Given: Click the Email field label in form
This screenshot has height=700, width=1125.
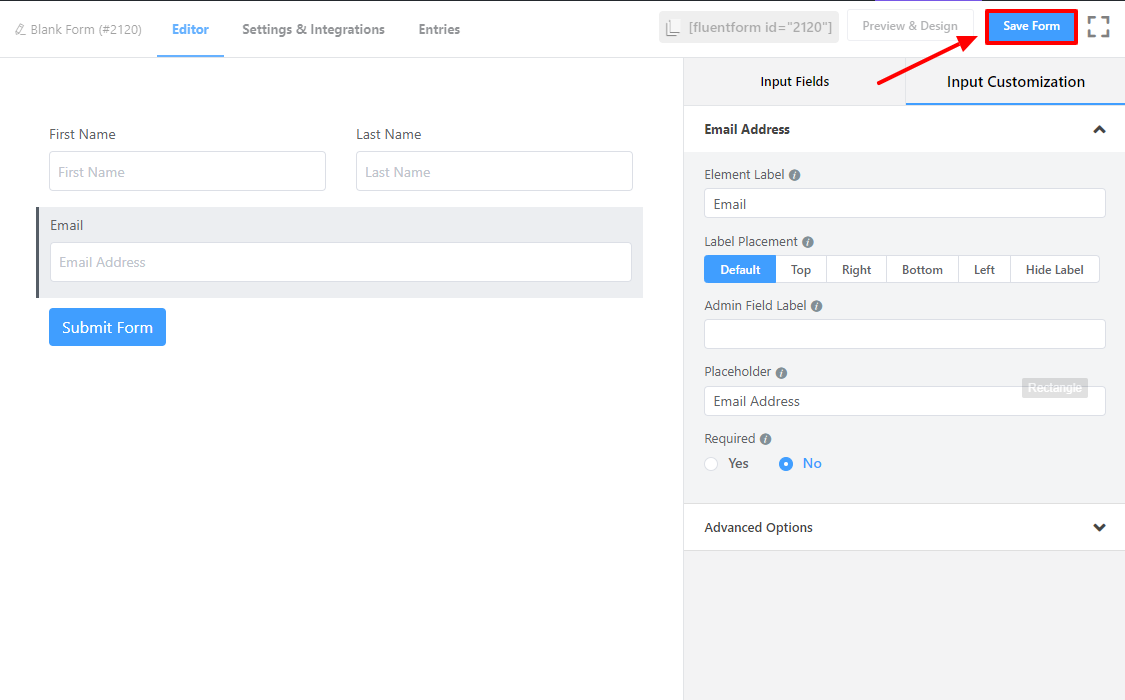Looking at the screenshot, I should (67, 225).
